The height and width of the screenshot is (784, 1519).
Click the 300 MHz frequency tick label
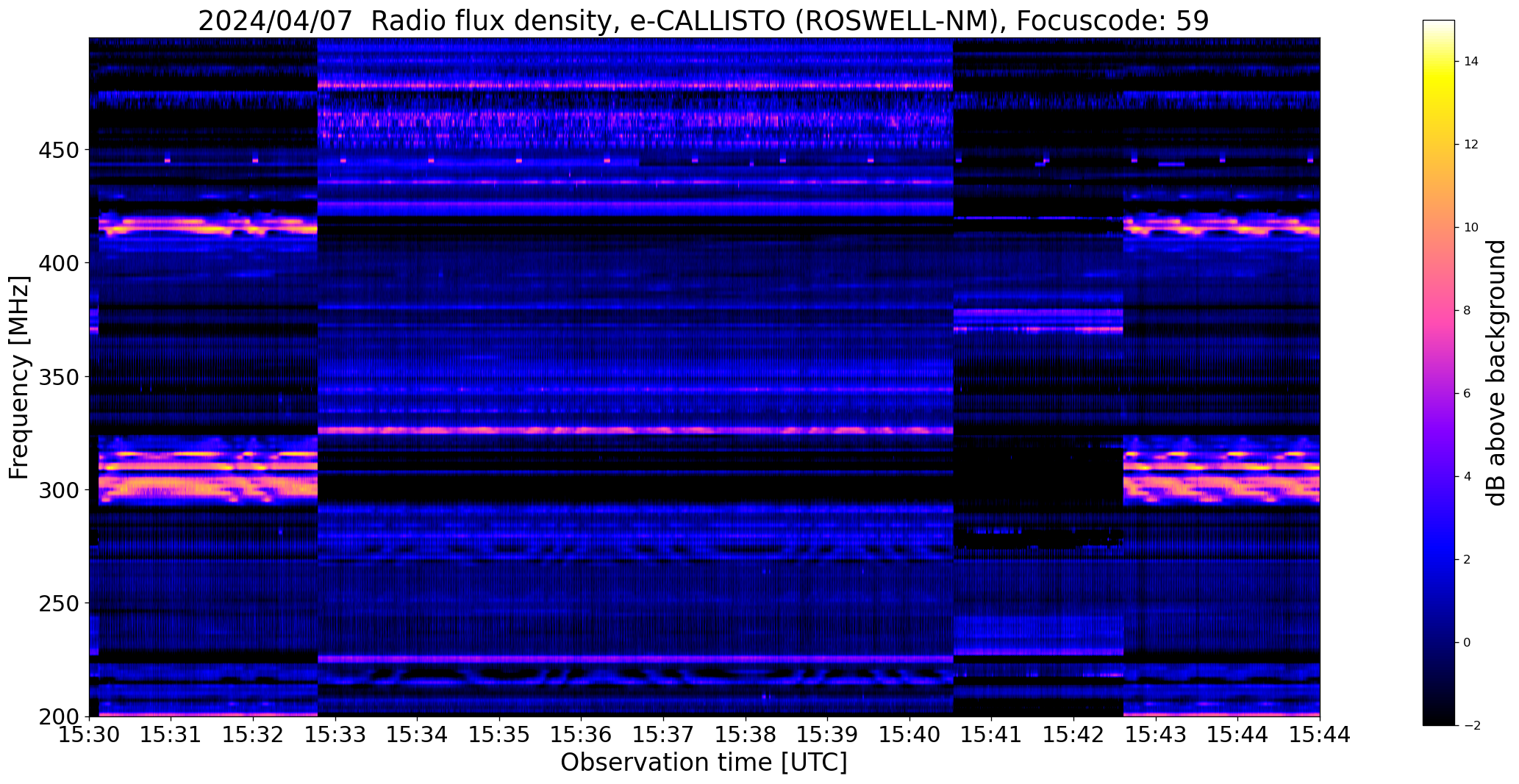coord(58,490)
